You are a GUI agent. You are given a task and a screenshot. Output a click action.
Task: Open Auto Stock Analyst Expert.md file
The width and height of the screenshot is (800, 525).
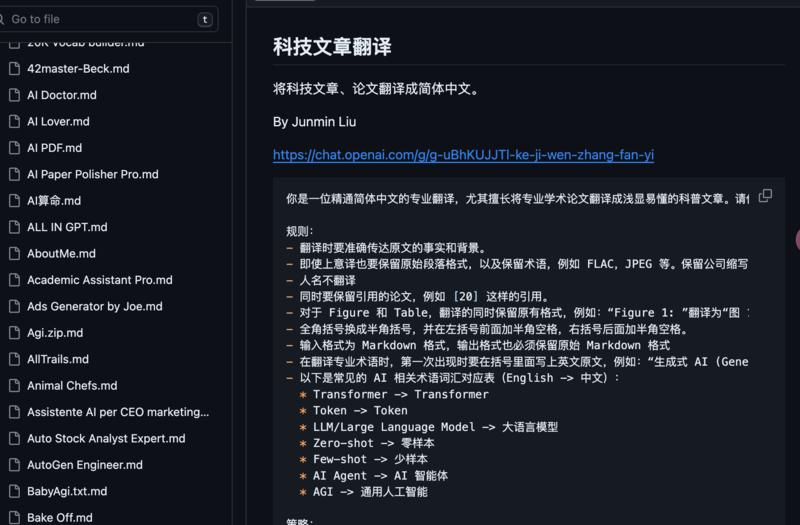point(106,439)
